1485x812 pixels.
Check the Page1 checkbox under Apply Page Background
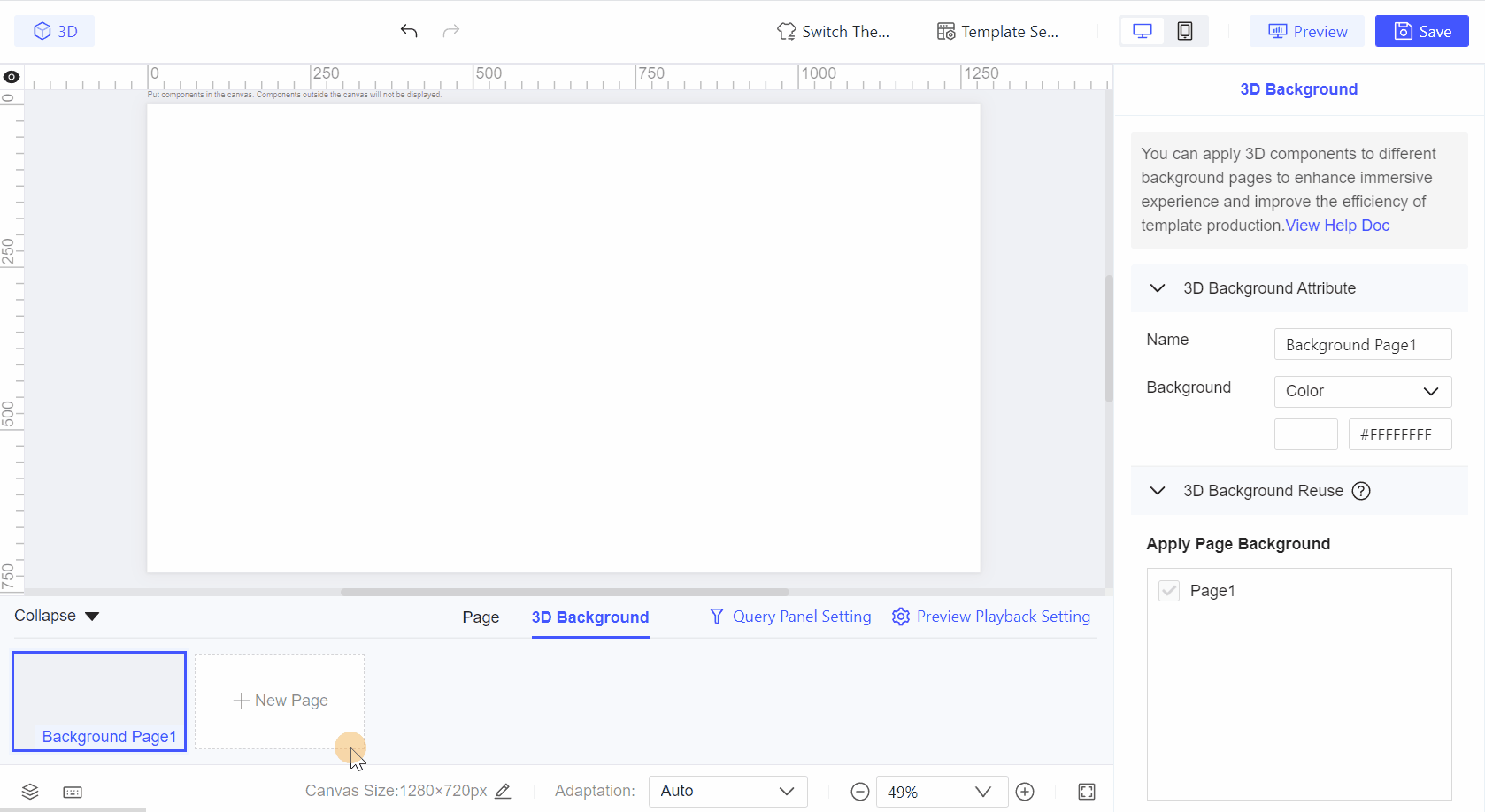[x=1168, y=590]
